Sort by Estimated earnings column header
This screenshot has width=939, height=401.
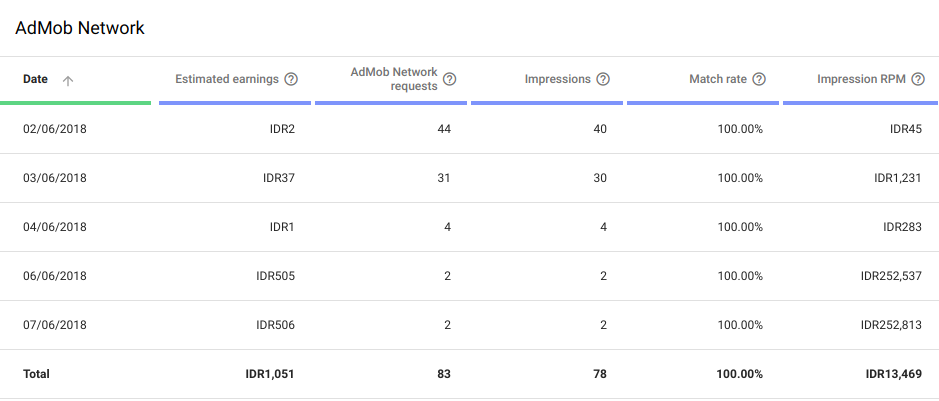point(227,79)
